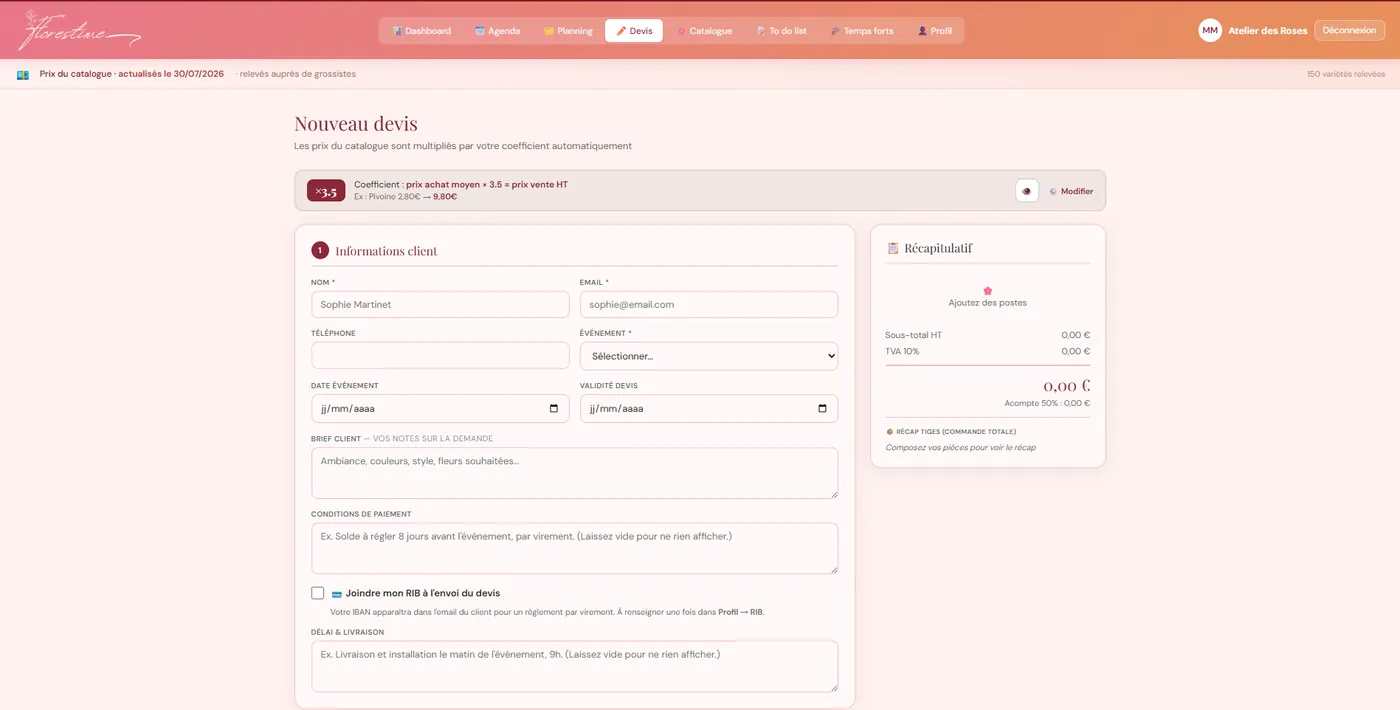Image resolution: width=1400 pixels, height=710 pixels.
Task: Go to the Agenda tab
Action: [x=497, y=31]
